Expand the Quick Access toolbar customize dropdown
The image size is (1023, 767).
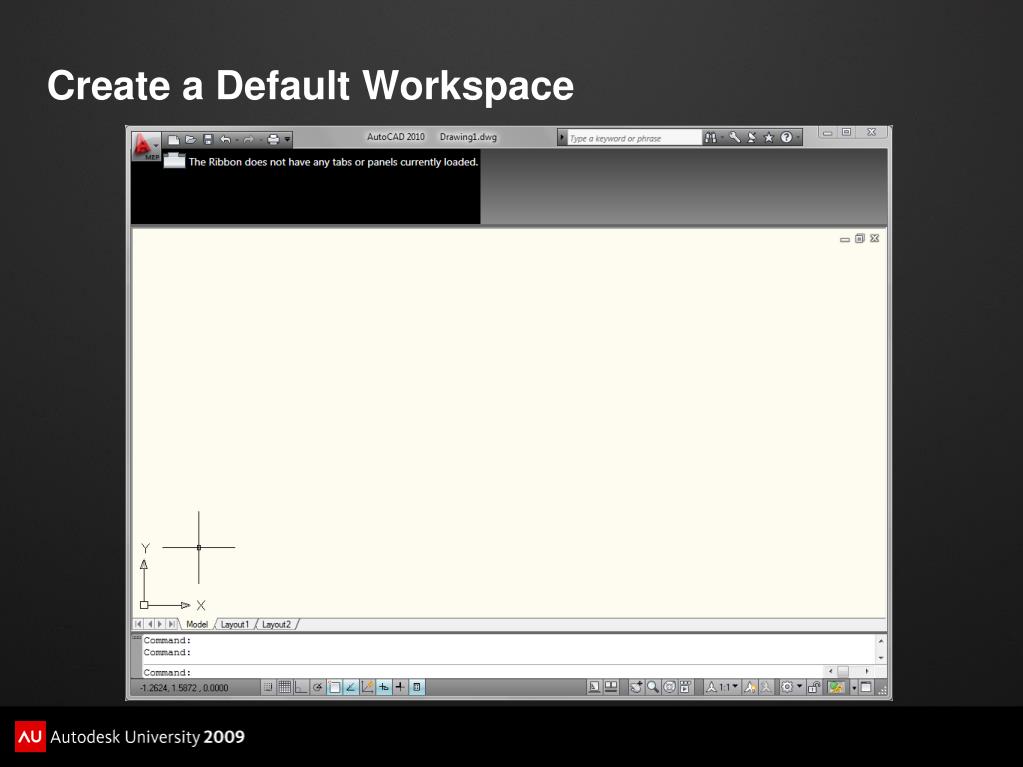click(x=287, y=139)
